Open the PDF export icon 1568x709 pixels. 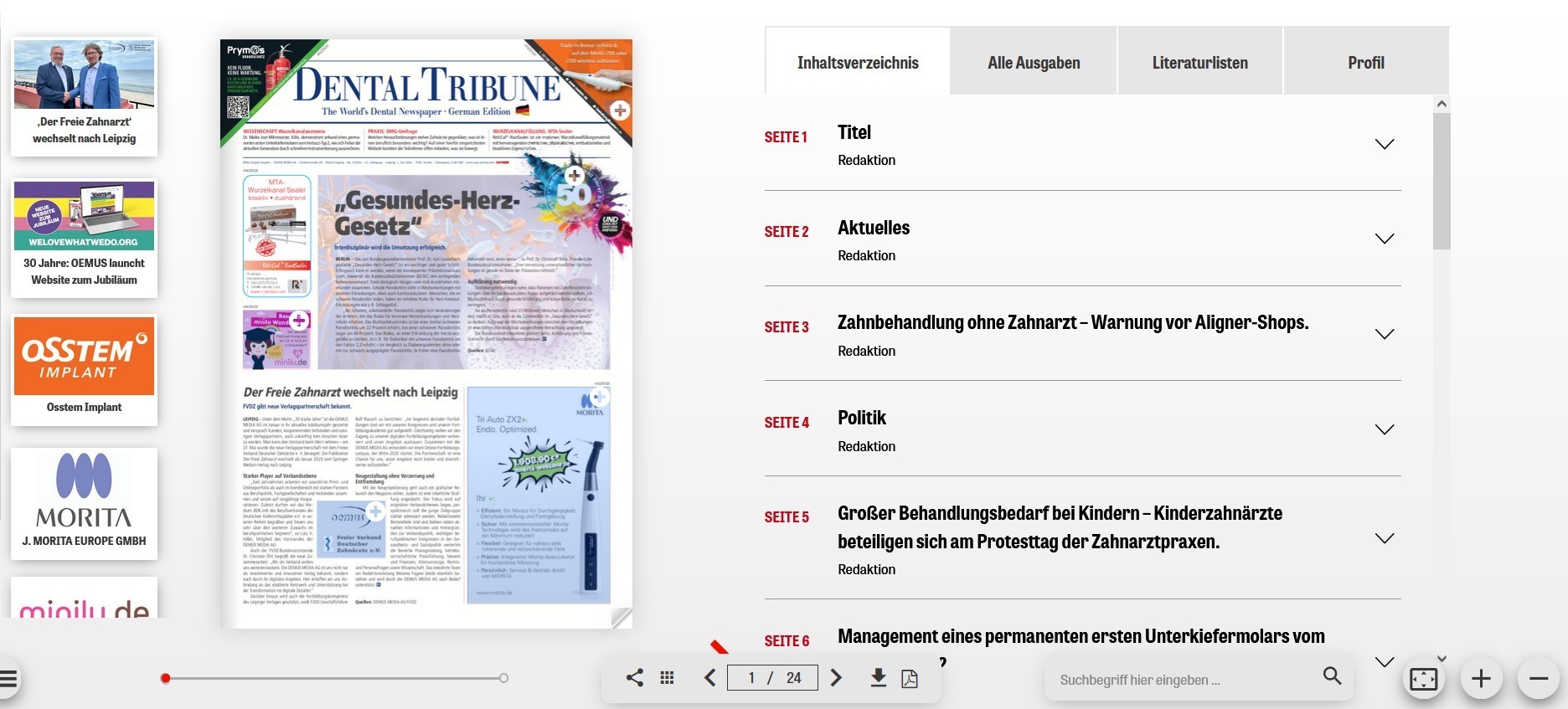[910, 678]
